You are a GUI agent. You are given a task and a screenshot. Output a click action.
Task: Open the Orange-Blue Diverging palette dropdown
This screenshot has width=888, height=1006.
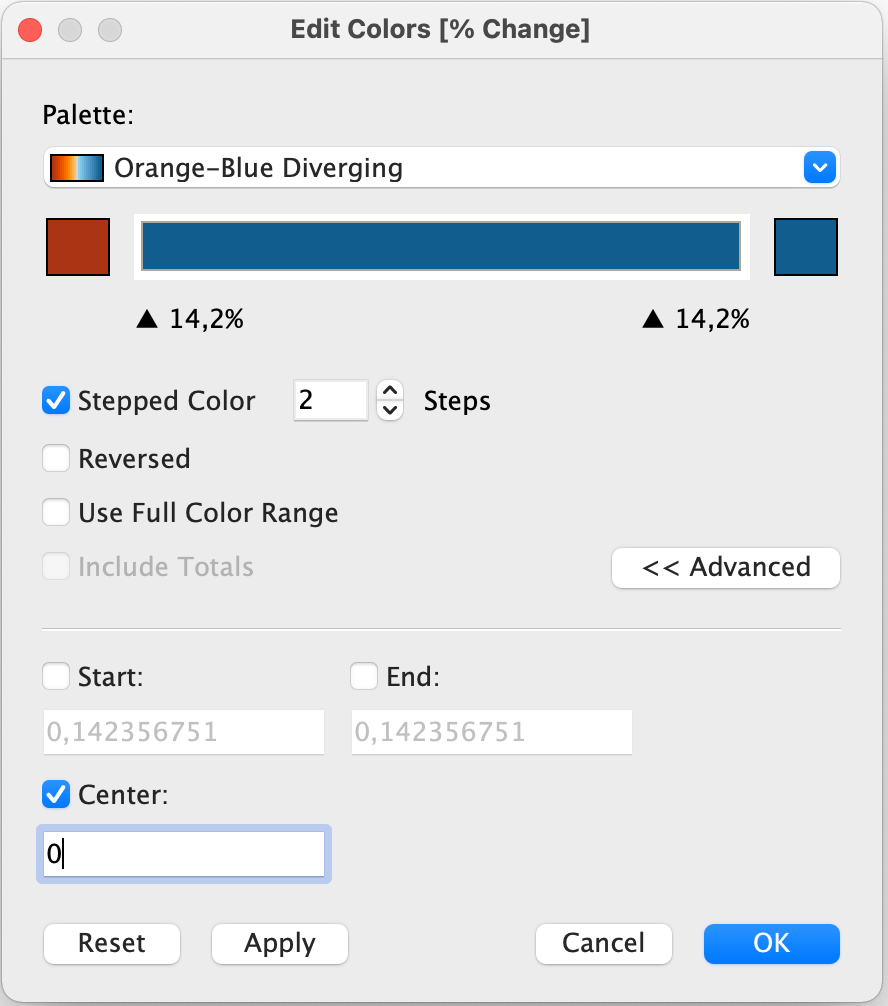(x=819, y=167)
